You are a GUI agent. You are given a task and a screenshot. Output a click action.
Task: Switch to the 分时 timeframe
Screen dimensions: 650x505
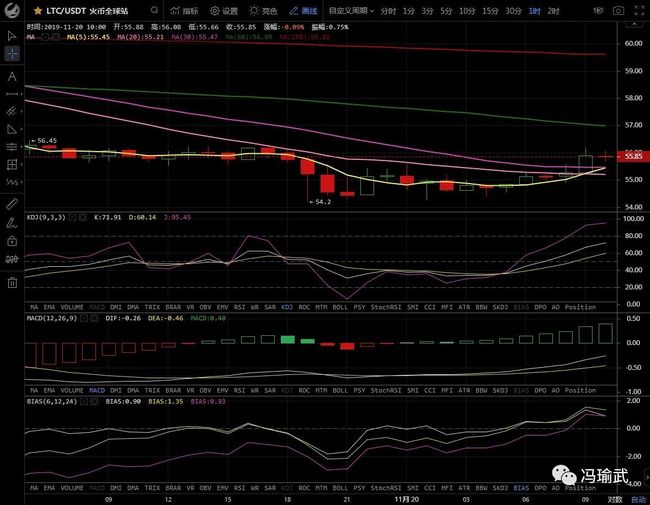pos(388,11)
